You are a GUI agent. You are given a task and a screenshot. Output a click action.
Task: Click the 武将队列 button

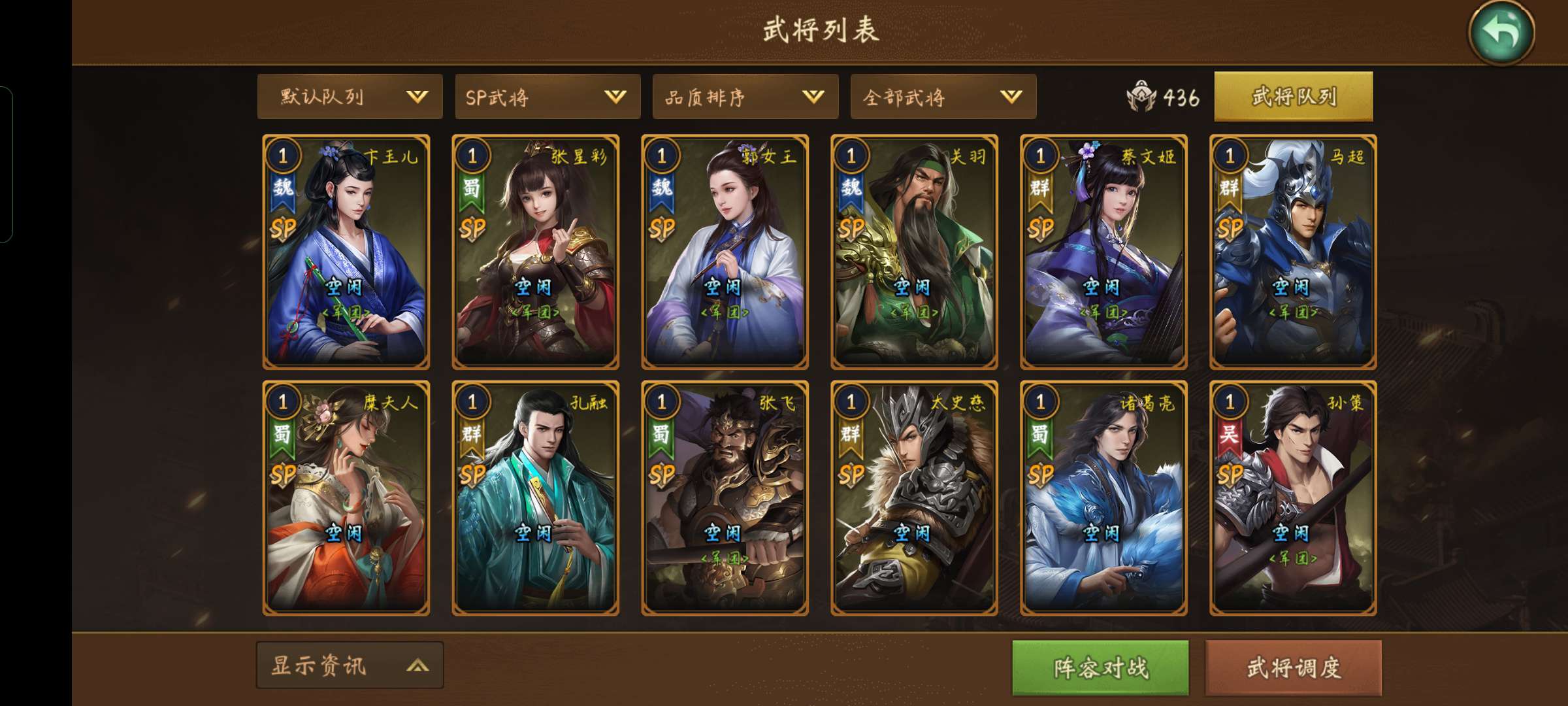click(x=1294, y=97)
